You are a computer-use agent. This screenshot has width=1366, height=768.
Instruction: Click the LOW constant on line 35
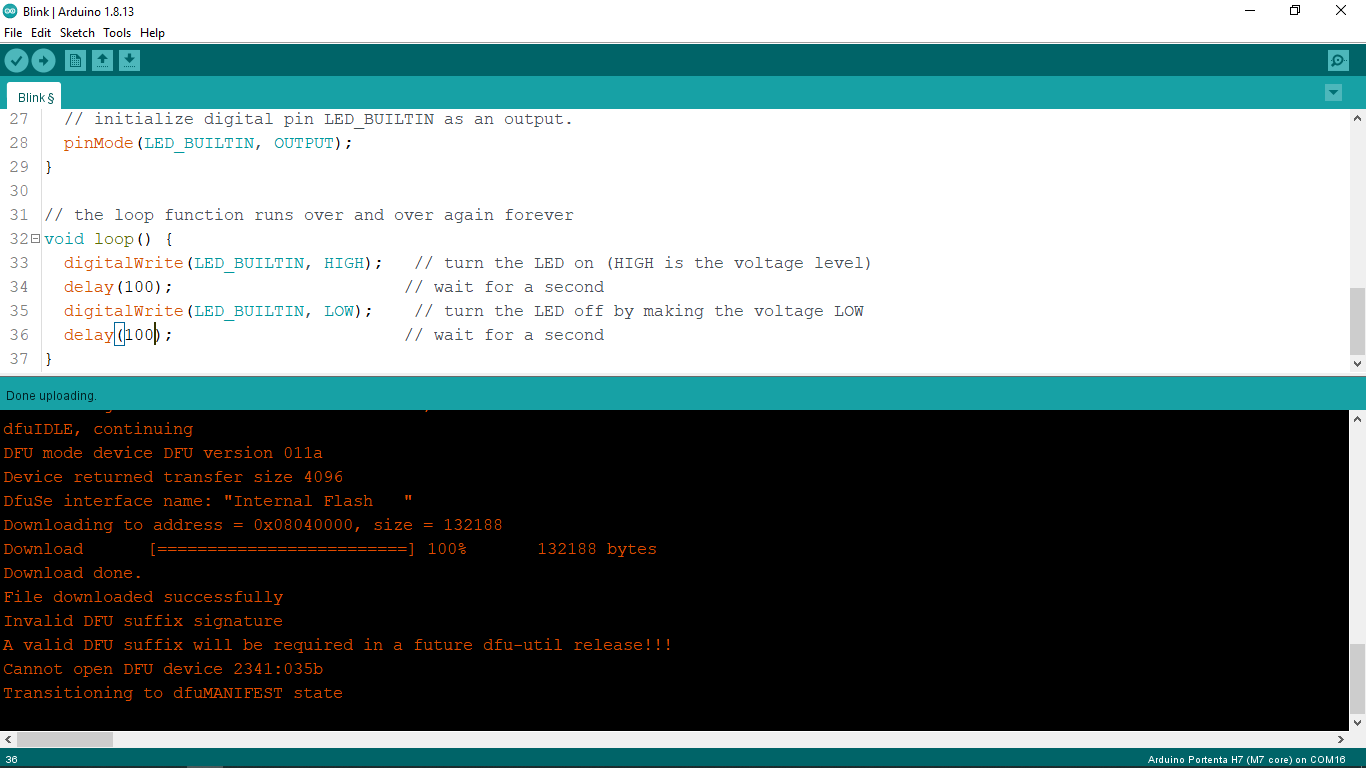click(339, 311)
